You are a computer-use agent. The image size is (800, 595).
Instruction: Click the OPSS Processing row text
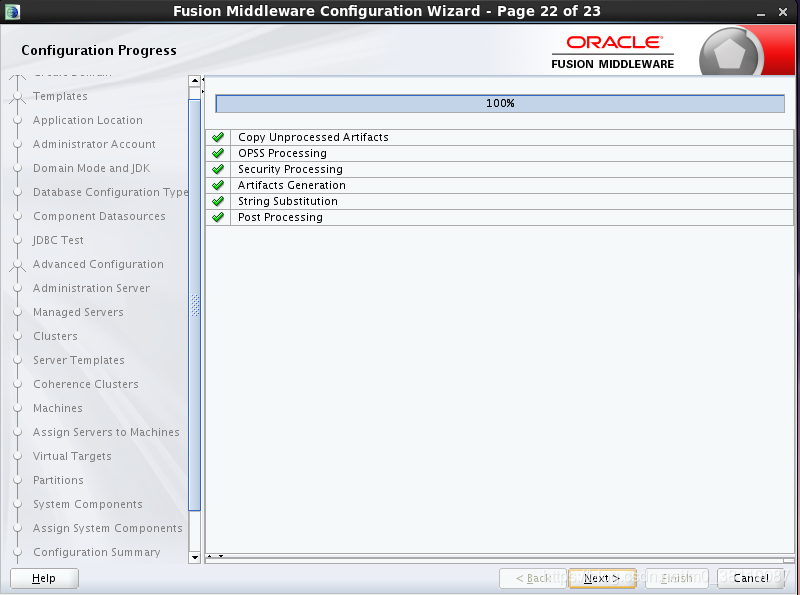click(282, 153)
